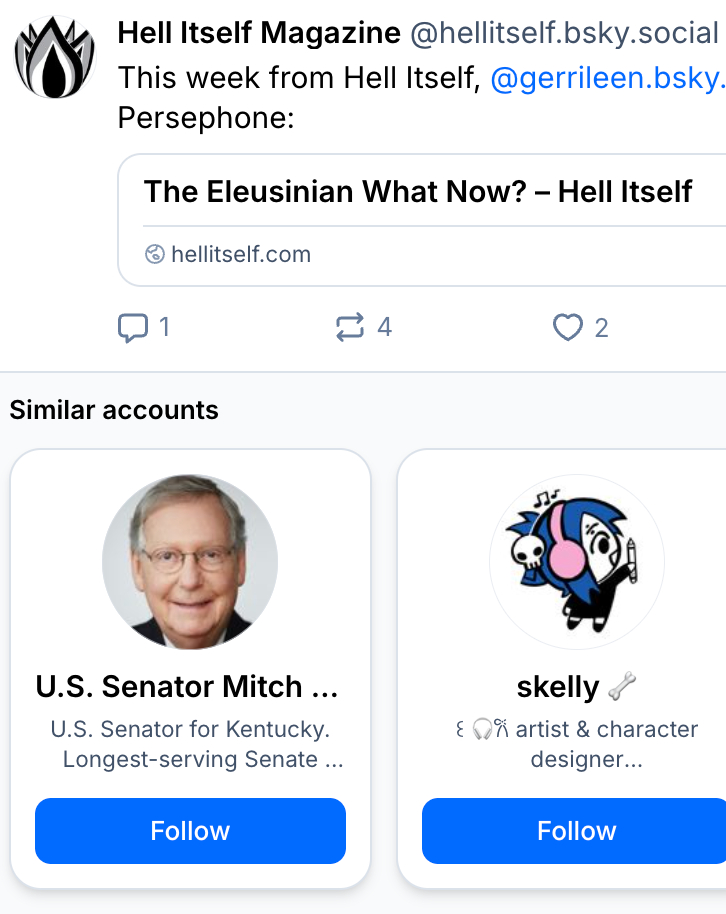Follow the skelly account

[x=576, y=831]
